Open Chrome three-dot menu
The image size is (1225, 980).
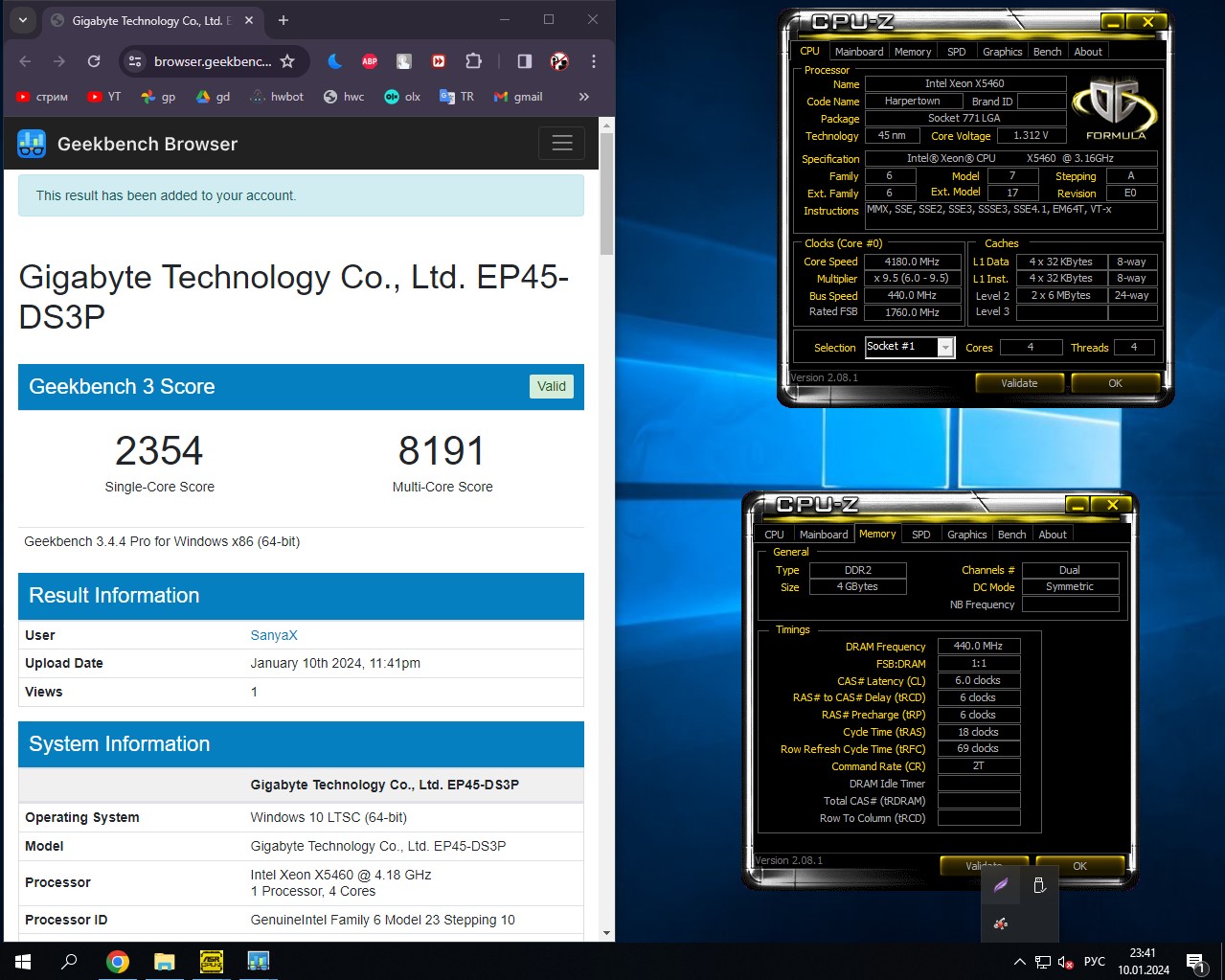[594, 61]
